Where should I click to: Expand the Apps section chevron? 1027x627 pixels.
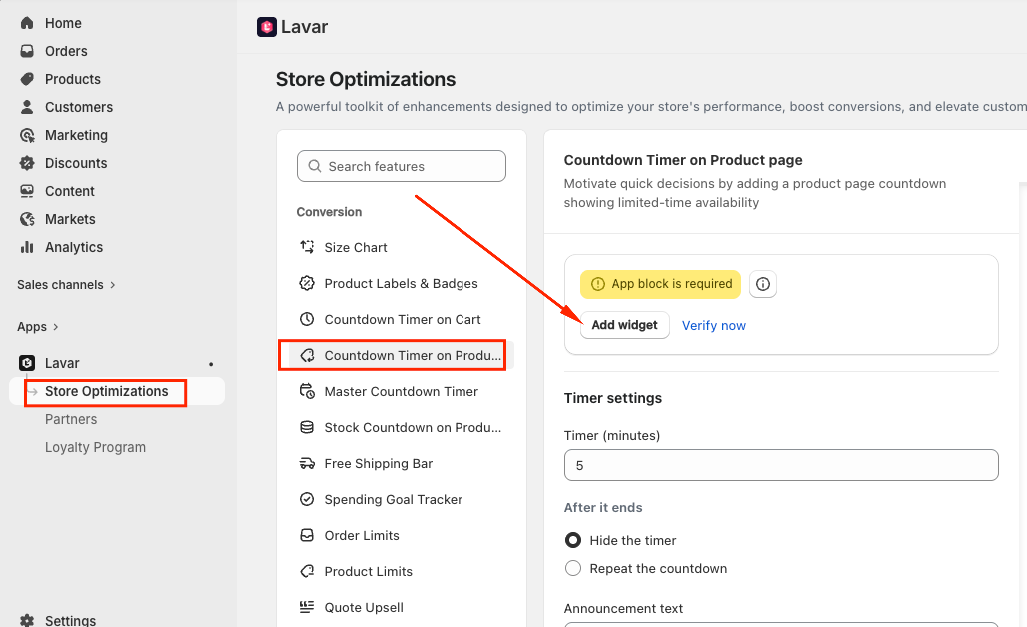pyautogui.click(x=56, y=326)
